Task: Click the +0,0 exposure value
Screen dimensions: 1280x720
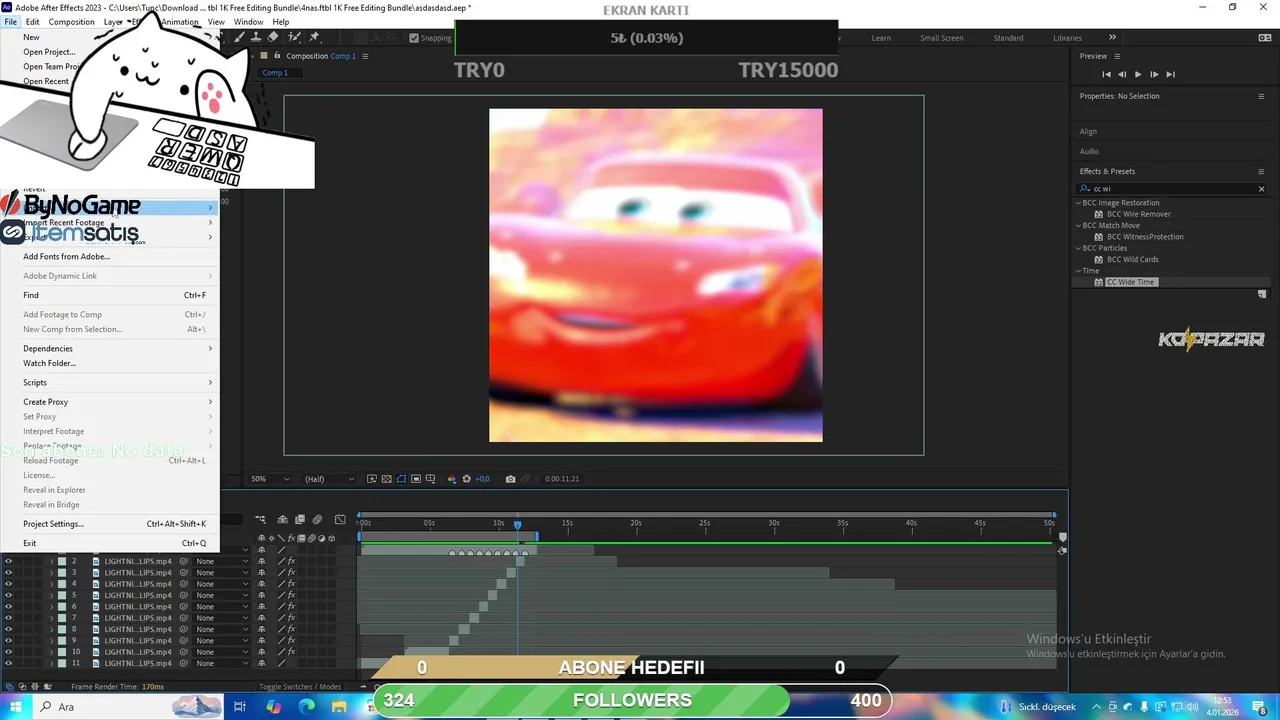Action: 482,479
